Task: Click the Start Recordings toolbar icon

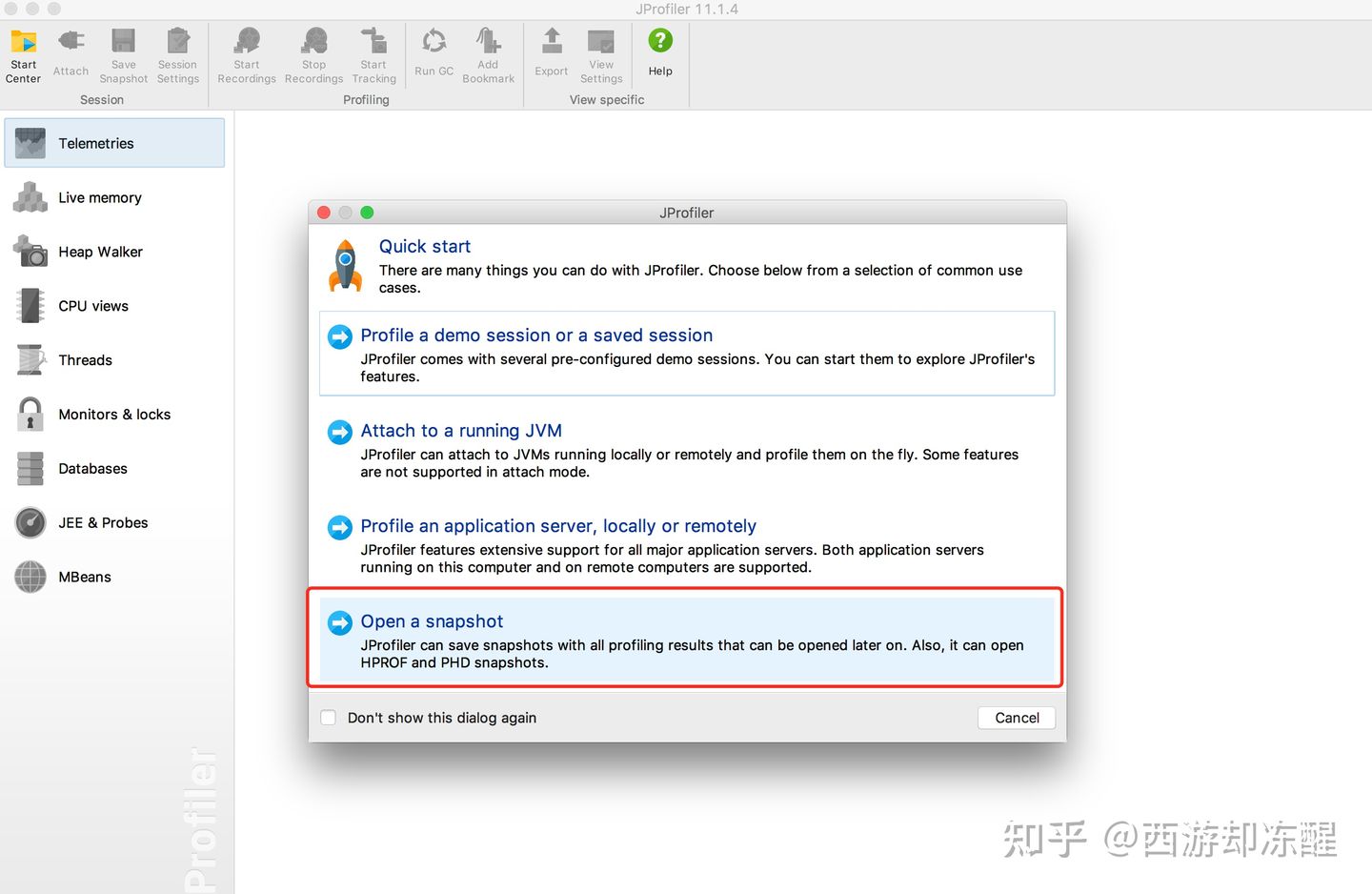Action: [x=247, y=40]
